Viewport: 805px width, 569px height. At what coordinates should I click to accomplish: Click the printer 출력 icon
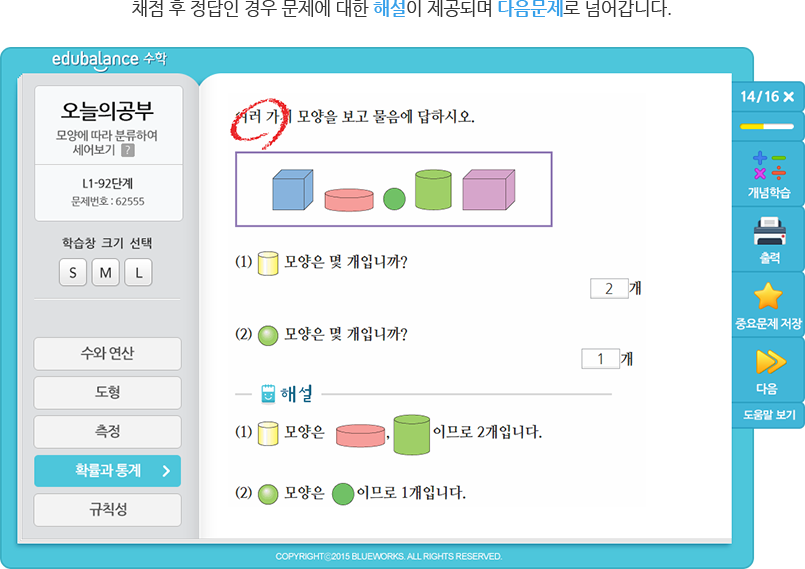770,231
